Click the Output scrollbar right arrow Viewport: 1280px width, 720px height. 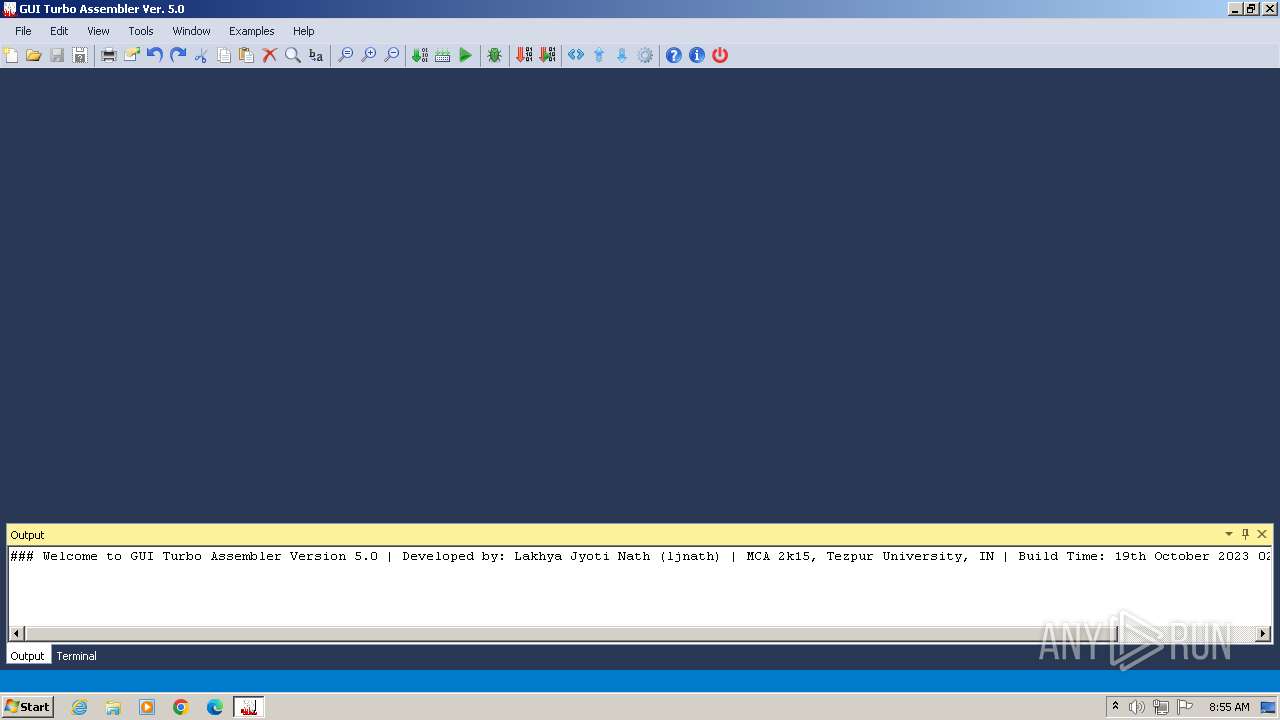(1263, 633)
